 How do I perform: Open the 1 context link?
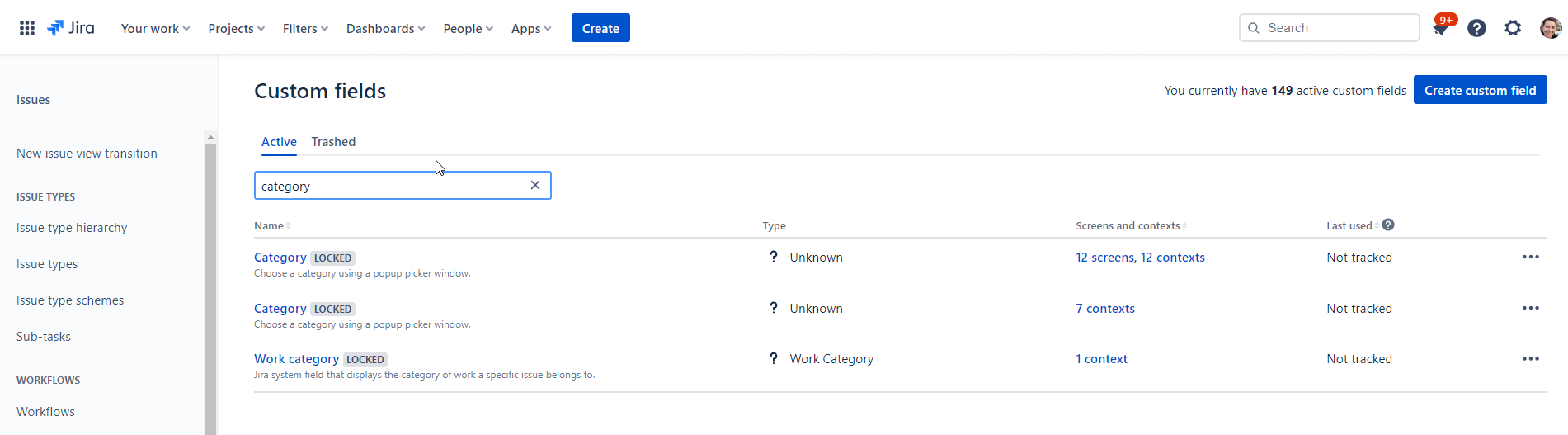[x=1101, y=359]
